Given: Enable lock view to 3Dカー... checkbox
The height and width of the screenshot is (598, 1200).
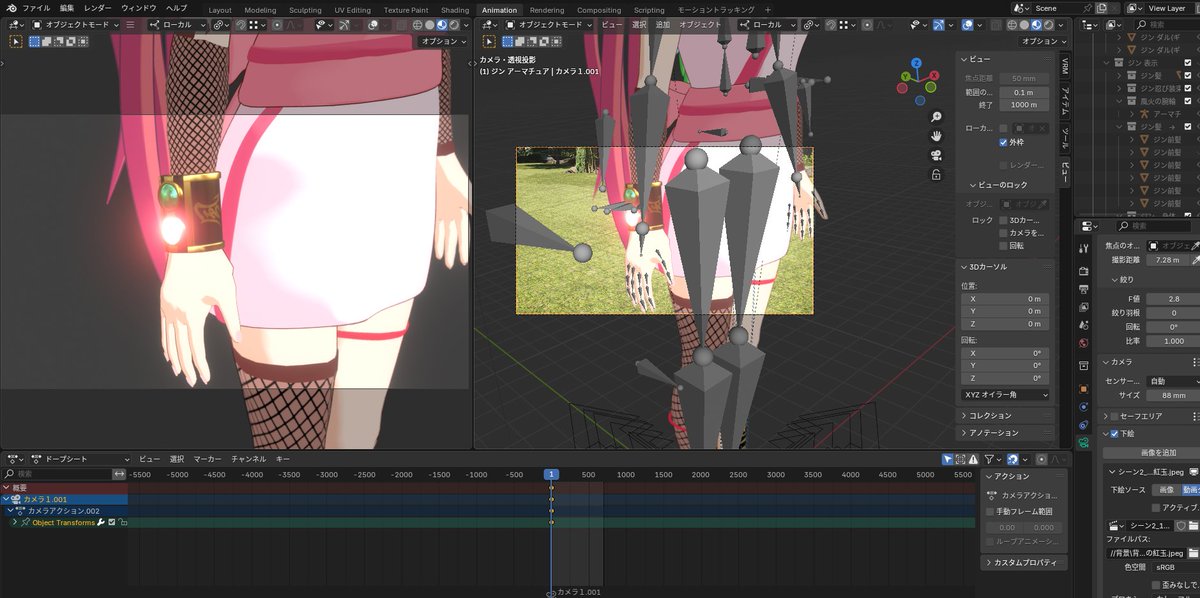Looking at the screenshot, I should 1004,220.
